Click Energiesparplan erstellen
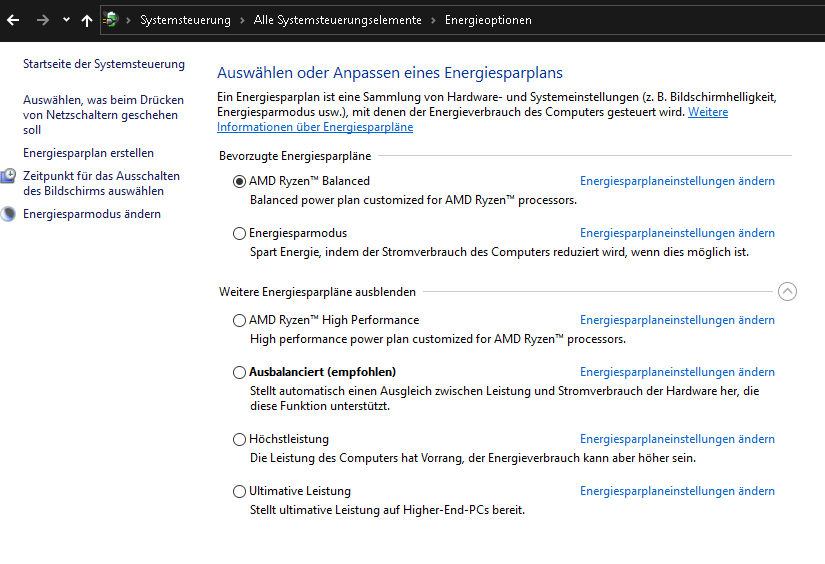Image resolution: width=825 pixels, height=564 pixels. pos(88,153)
